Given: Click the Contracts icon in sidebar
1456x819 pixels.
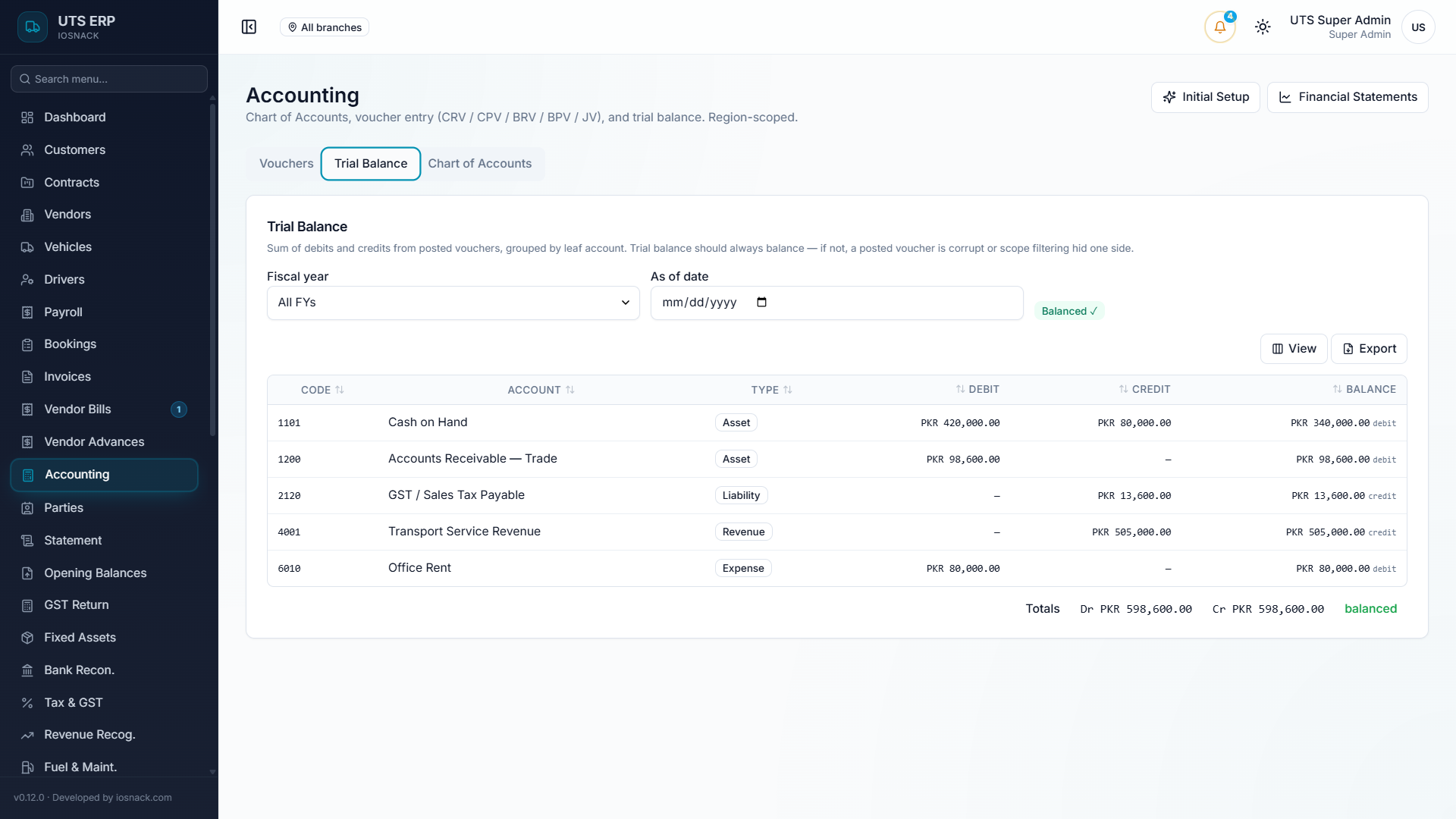Looking at the screenshot, I should tap(27, 183).
